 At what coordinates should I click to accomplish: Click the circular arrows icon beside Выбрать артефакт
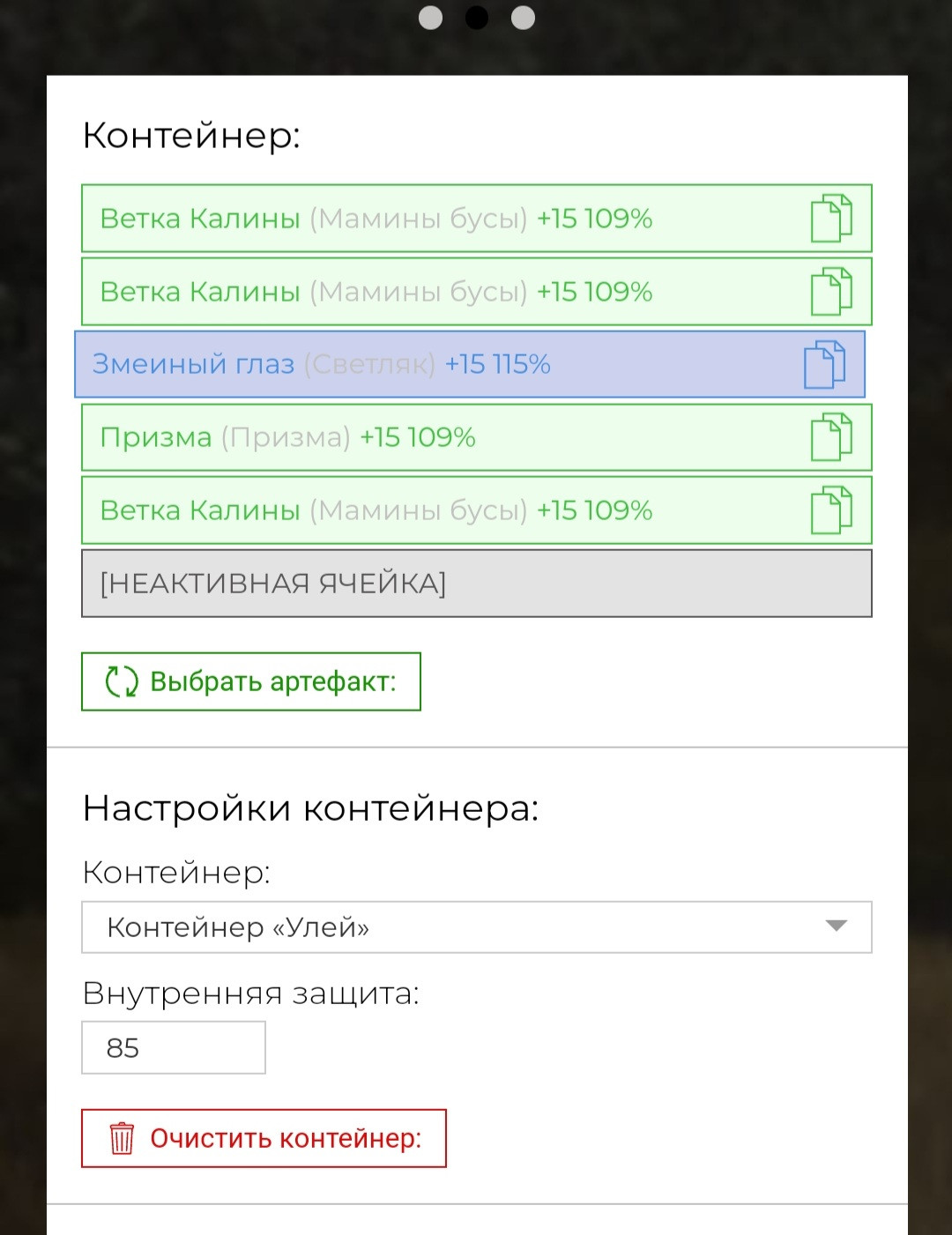click(x=122, y=681)
